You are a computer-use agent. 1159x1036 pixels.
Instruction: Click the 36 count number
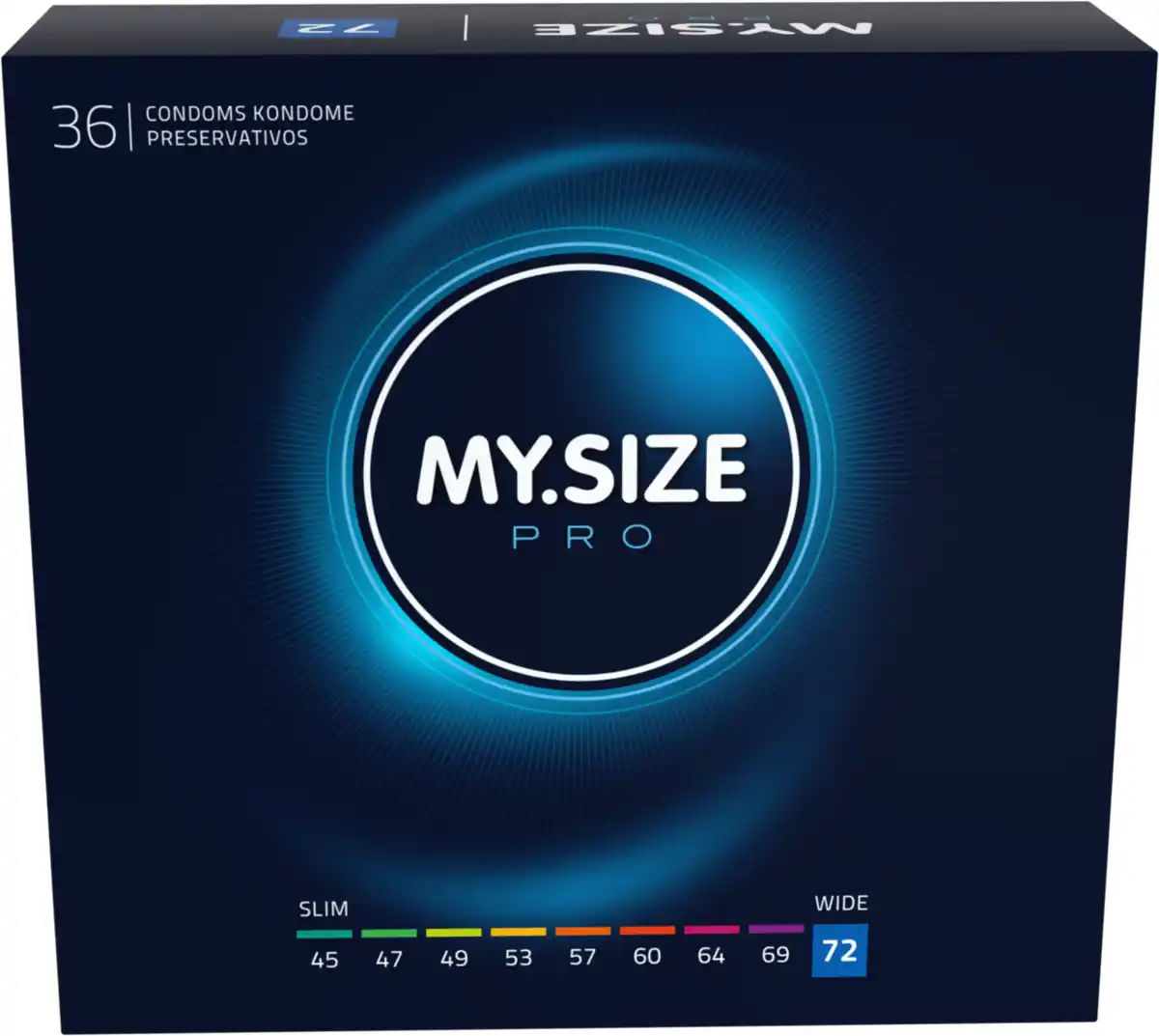(x=85, y=127)
